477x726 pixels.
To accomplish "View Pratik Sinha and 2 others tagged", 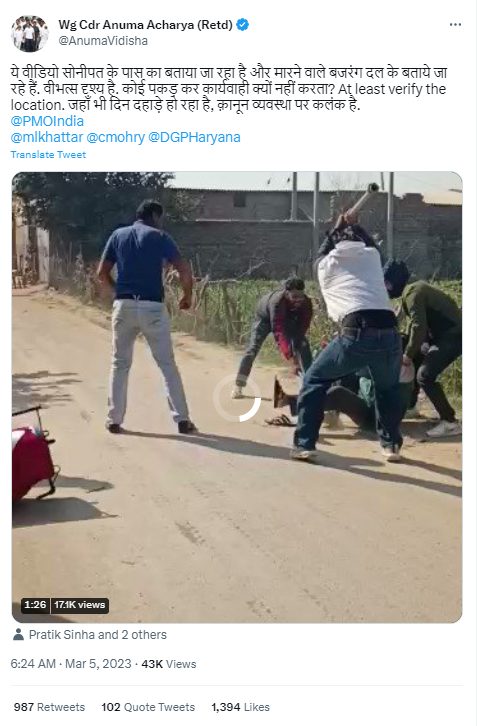I will (98, 634).
